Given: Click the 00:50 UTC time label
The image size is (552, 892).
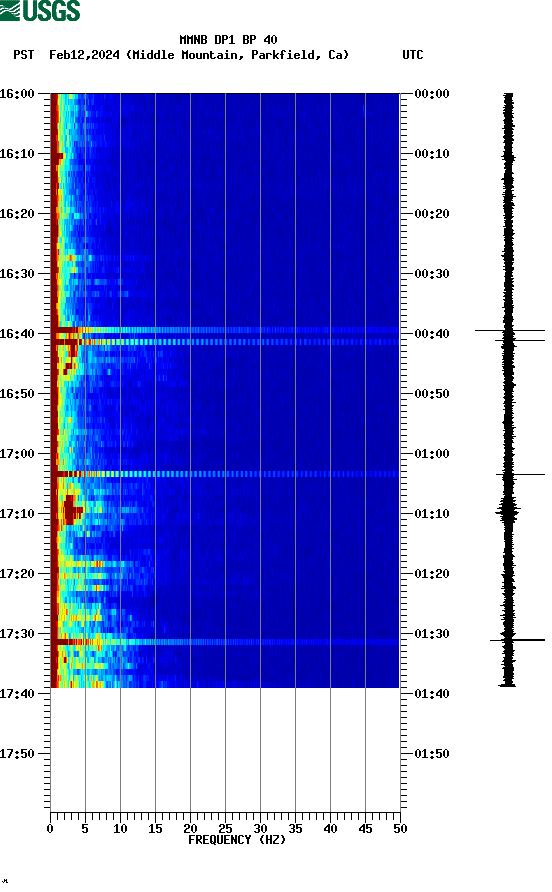Looking at the screenshot, I should click(x=432, y=394).
